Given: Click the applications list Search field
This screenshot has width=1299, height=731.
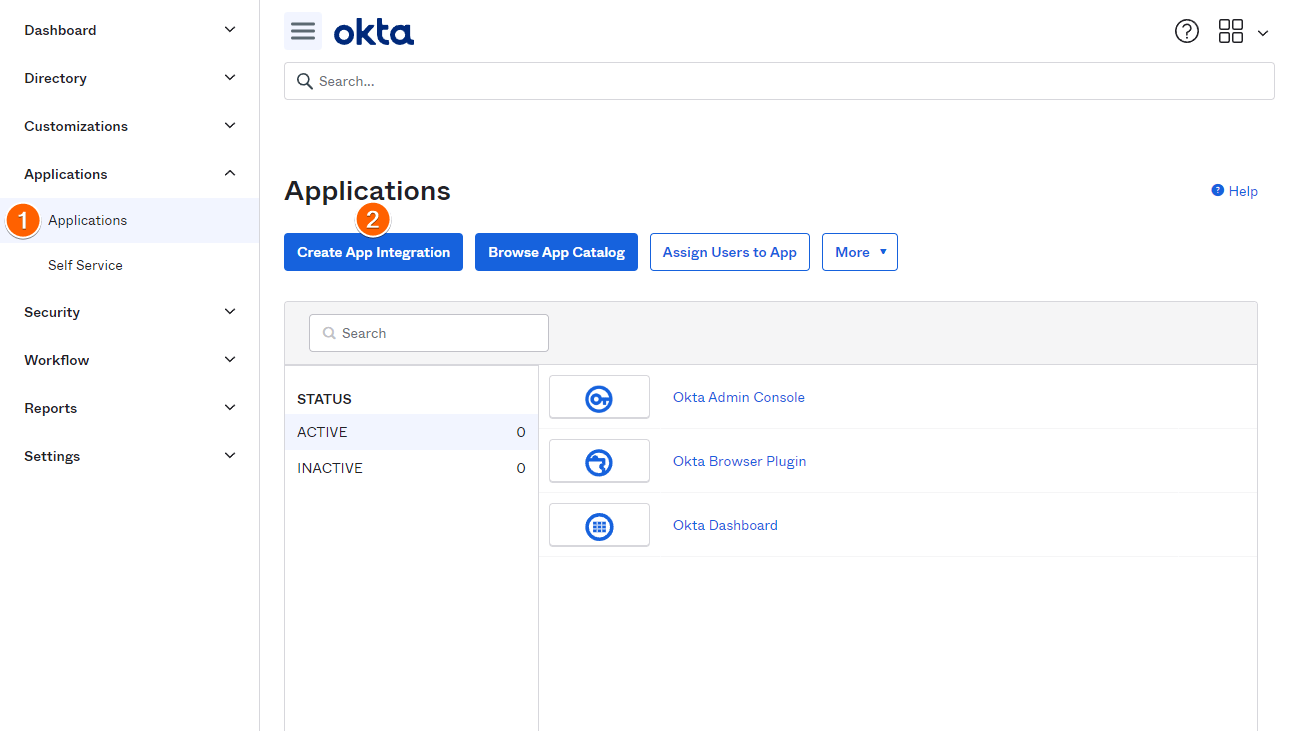Looking at the screenshot, I should tap(429, 333).
